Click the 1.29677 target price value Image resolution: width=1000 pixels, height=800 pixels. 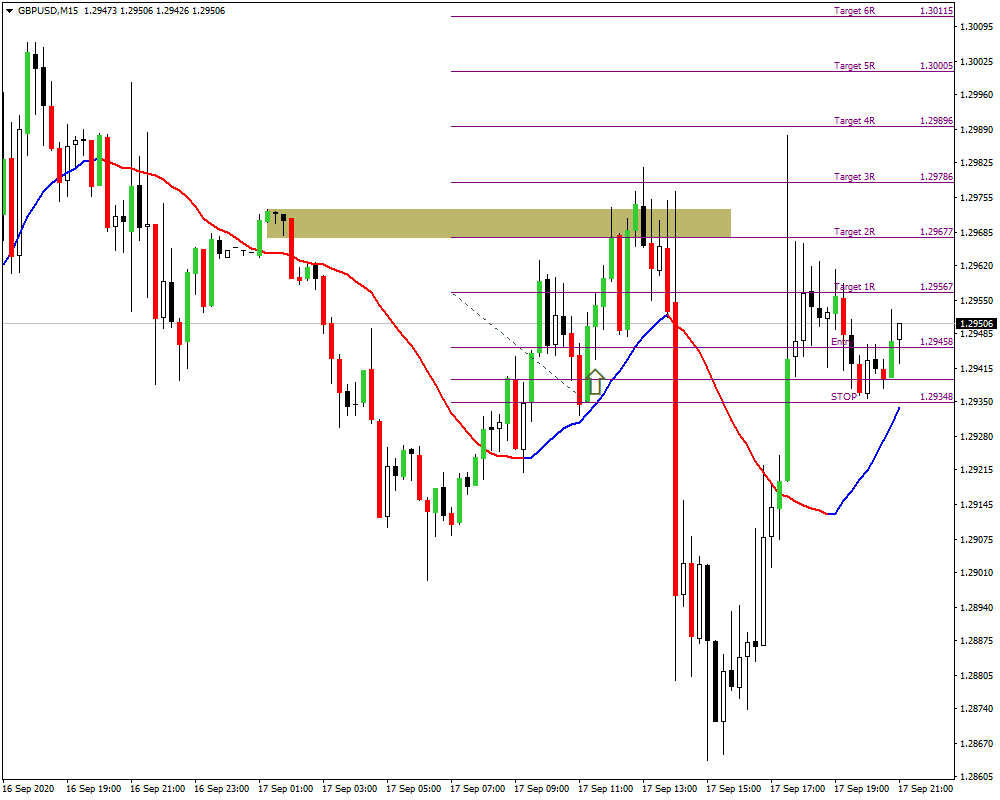(x=936, y=232)
